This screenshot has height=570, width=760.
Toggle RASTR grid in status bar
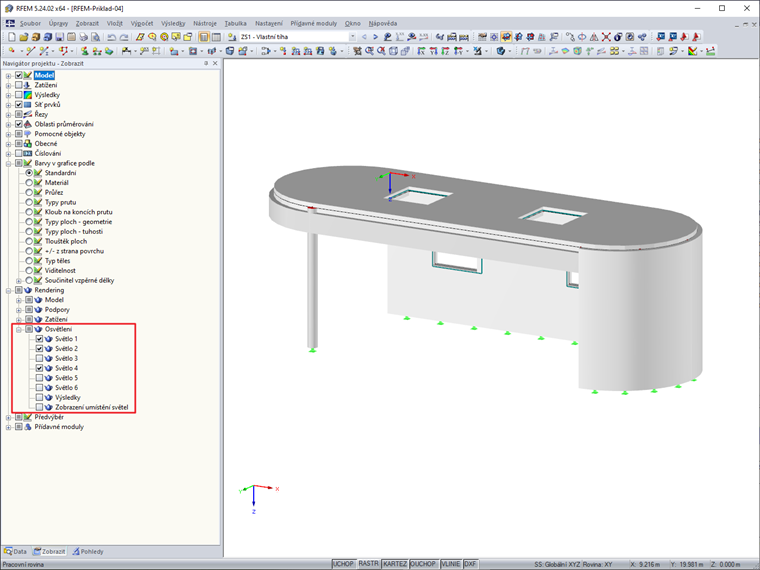click(x=368, y=564)
